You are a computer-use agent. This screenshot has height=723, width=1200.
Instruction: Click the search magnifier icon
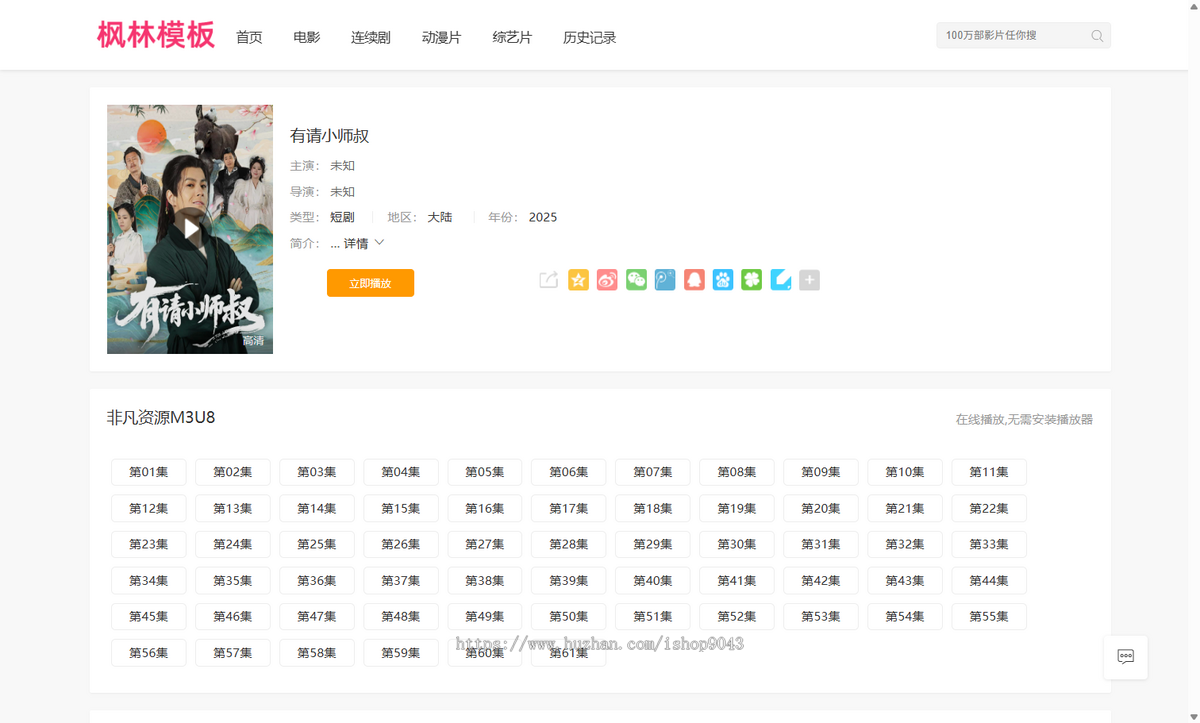[x=1097, y=36]
